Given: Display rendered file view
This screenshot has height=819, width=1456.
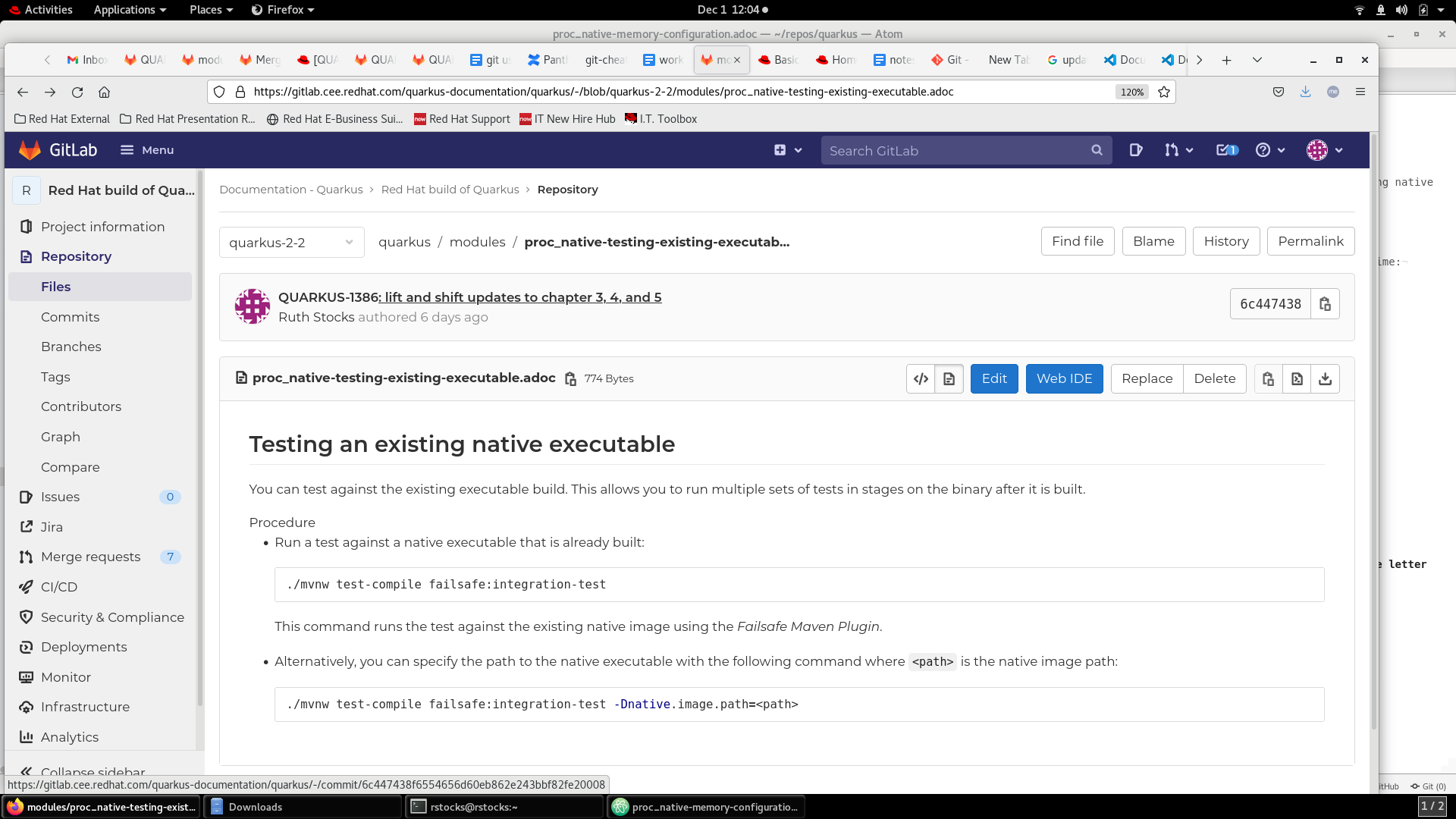Looking at the screenshot, I should (949, 379).
